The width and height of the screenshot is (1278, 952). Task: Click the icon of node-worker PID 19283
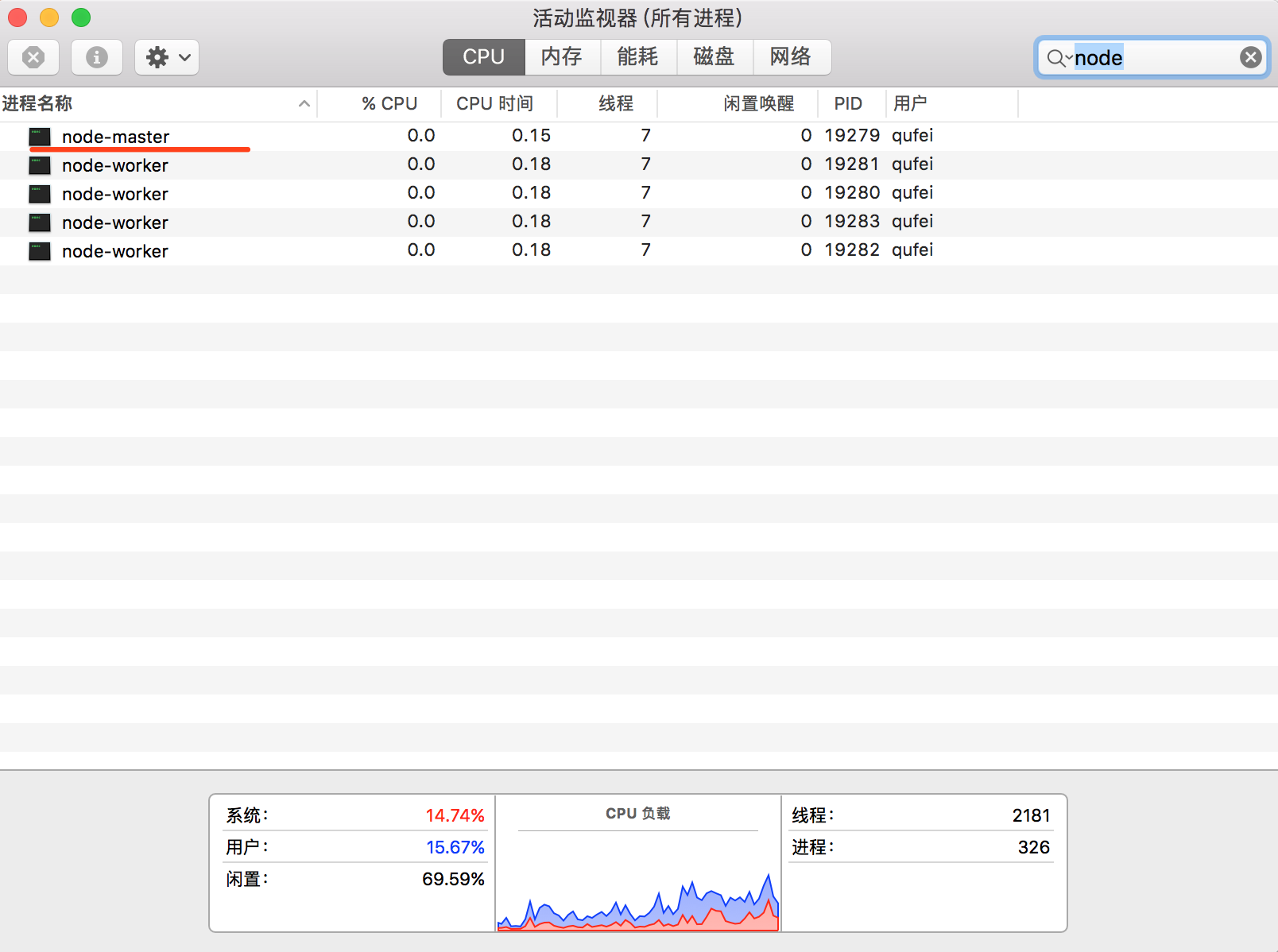coord(40,223)
